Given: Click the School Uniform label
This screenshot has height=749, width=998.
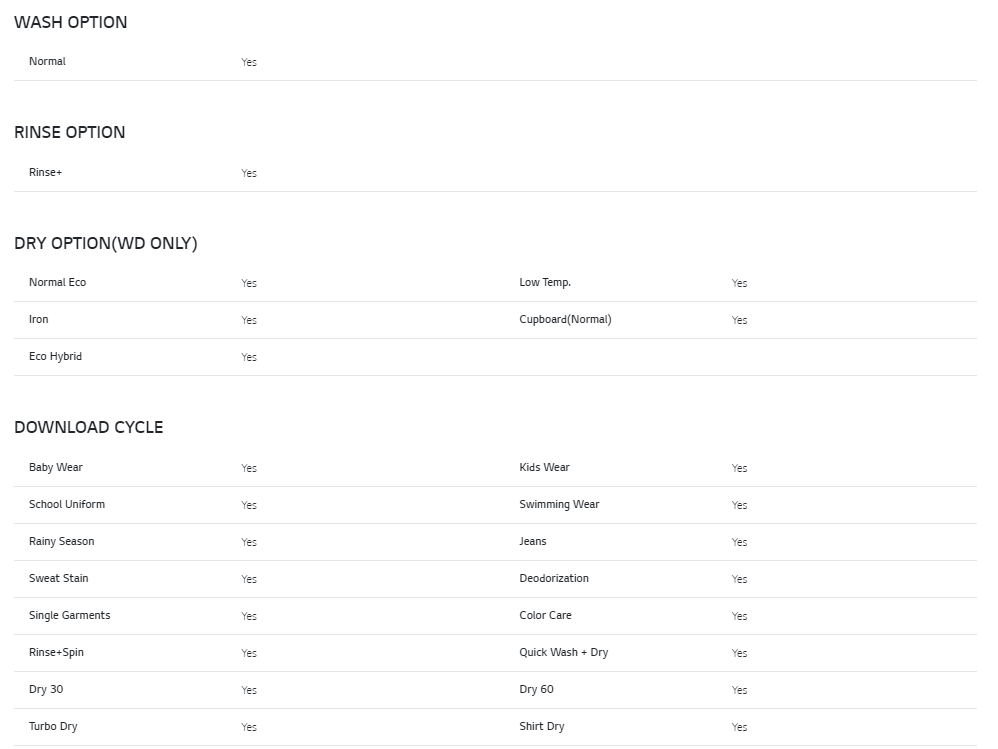Looking at the screenshot, I should (x=66, y=504).
